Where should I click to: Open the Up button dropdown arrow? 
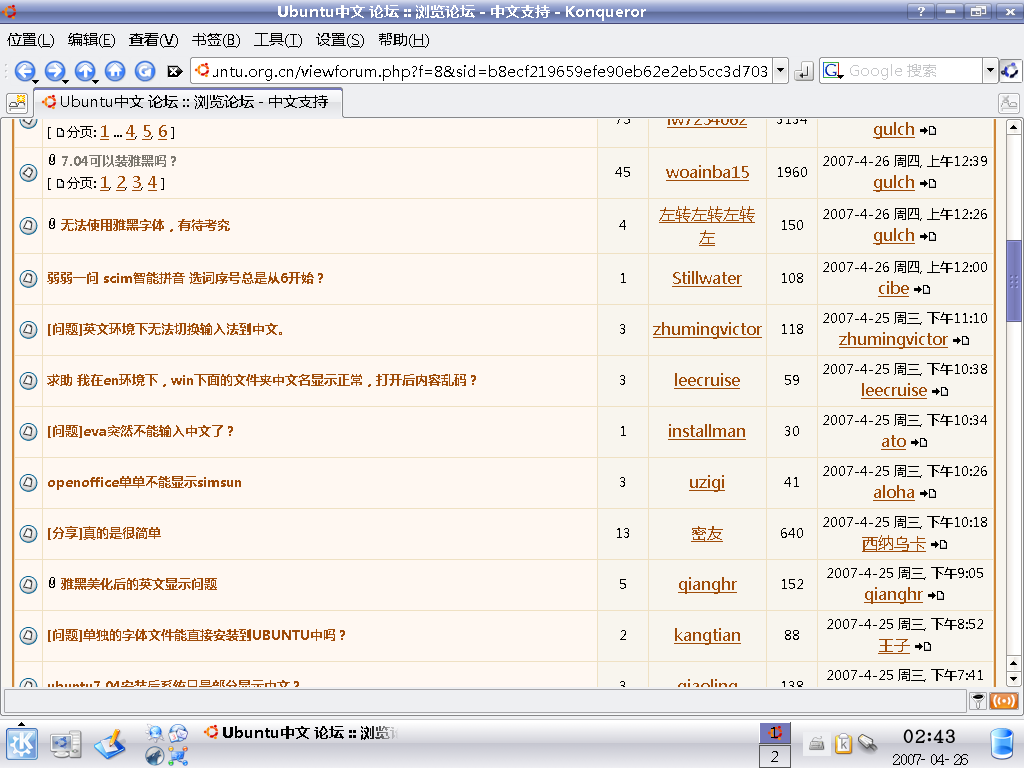click(95, 82)
